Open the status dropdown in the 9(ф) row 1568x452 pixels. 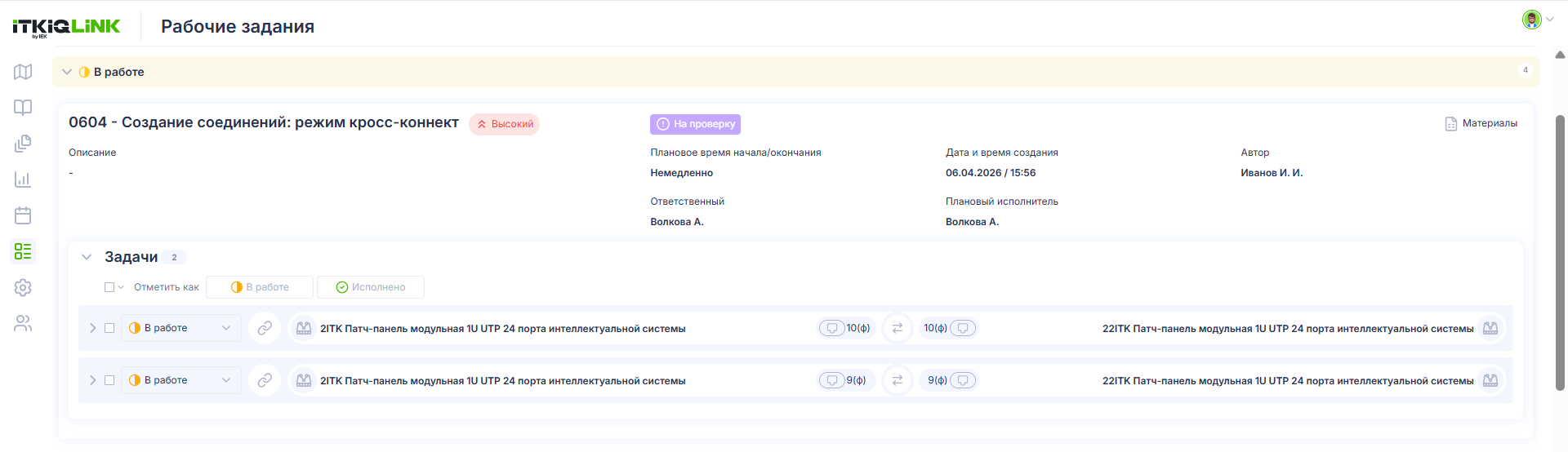pos(181,380)
